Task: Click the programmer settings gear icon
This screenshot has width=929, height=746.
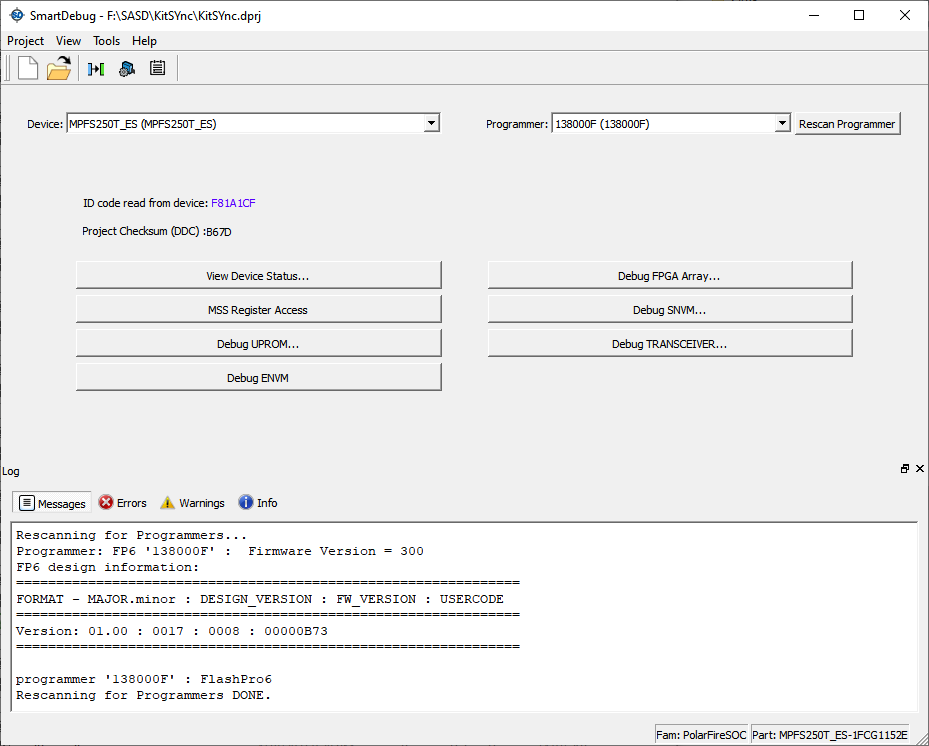Action: tap(126, 68)
